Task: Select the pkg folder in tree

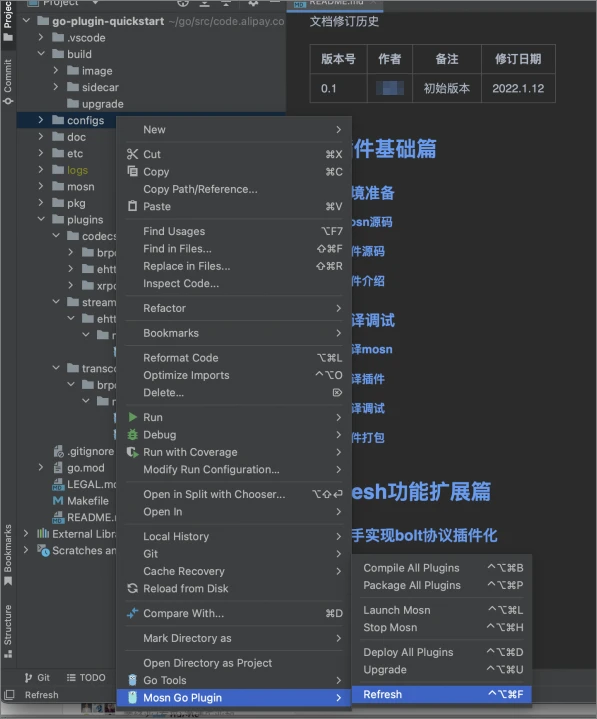Action: 76,203
